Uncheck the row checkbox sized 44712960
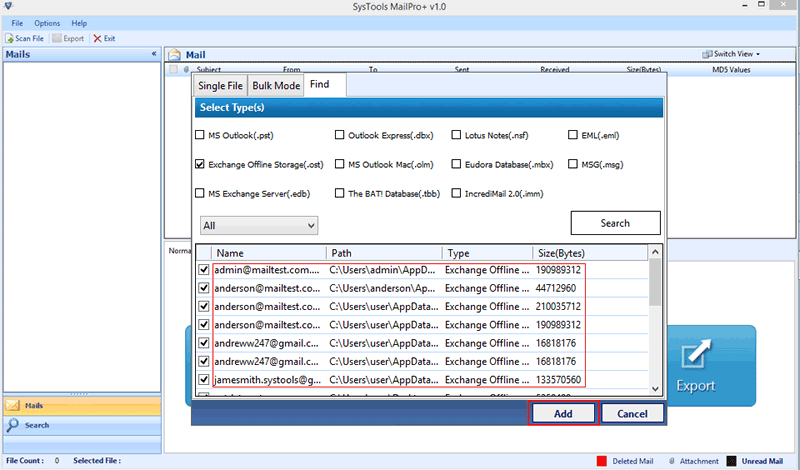This screenshot has height=470, width=800. (x=204, y=288)
